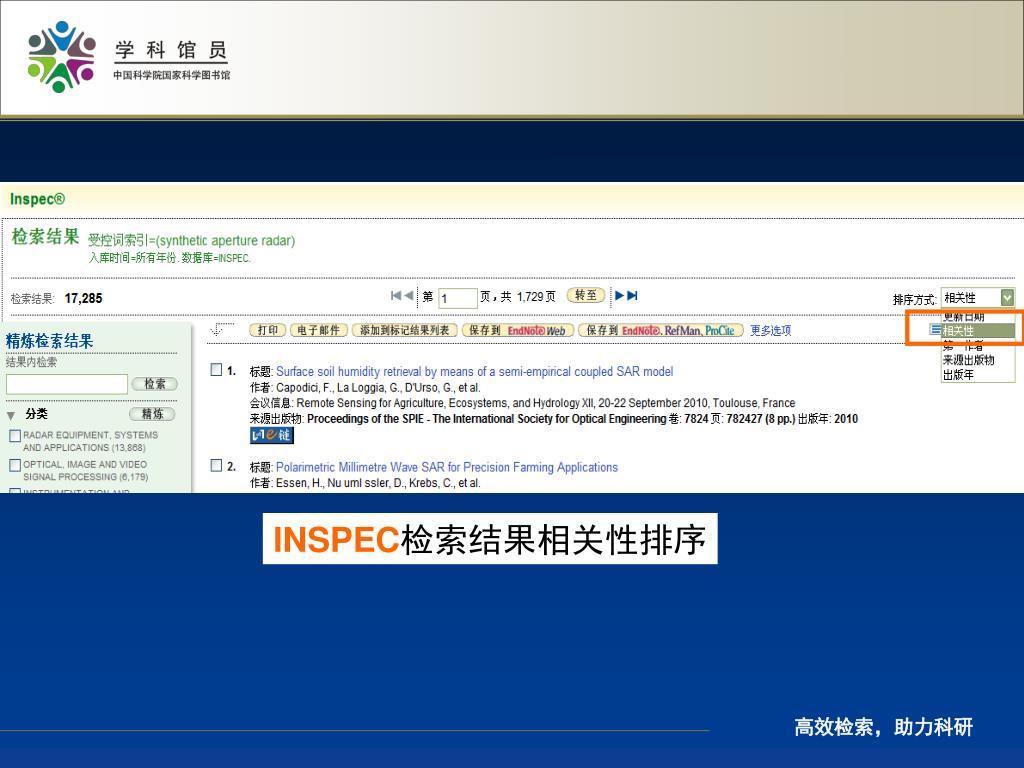
Task: Click 来源出版物 Proceedings of the SPIE line
Action: coord(554,419)
